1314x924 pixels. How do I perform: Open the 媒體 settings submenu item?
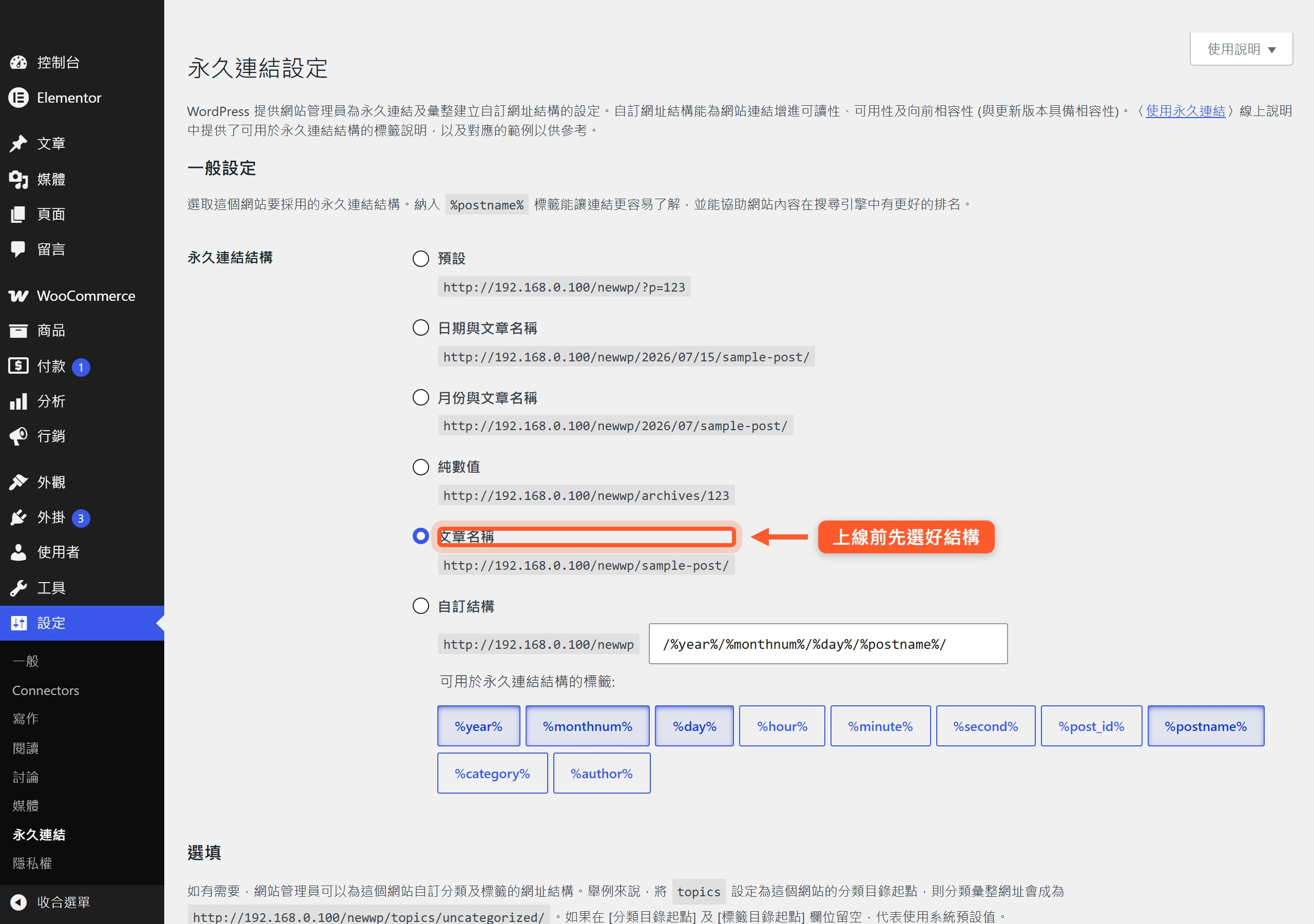(26, 806)
